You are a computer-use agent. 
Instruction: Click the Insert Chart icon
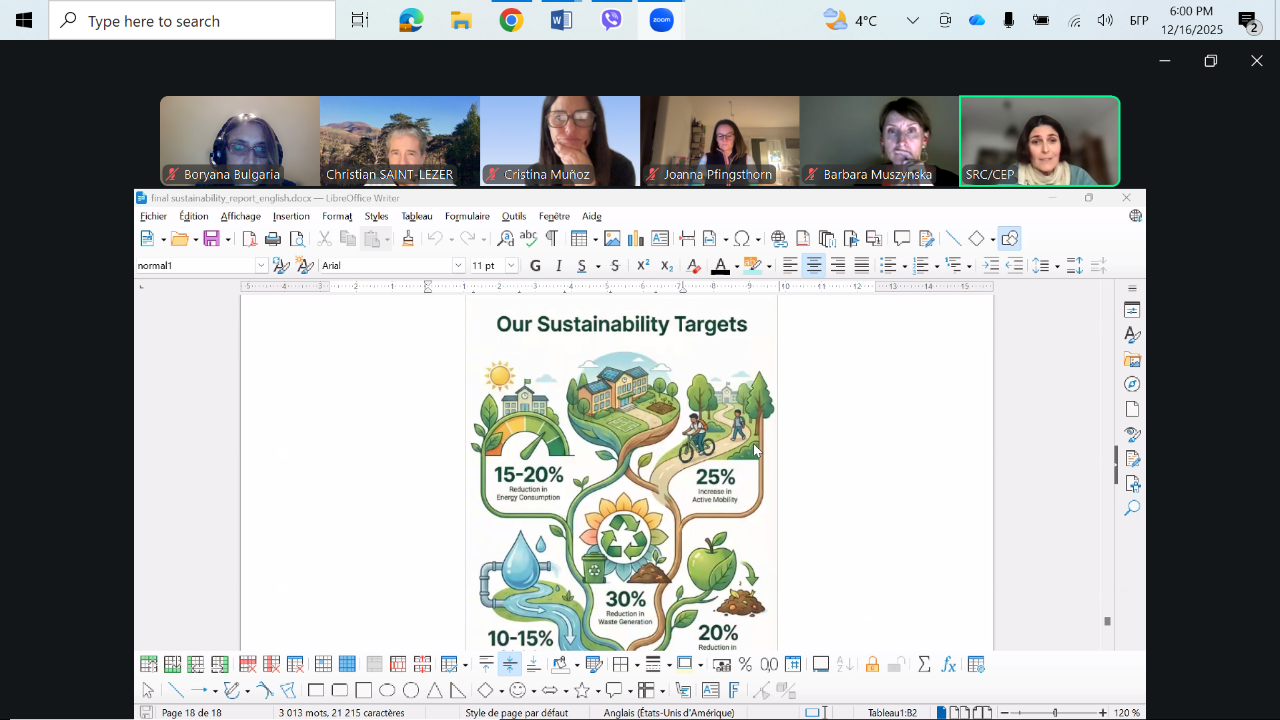(x=635, y=239)
